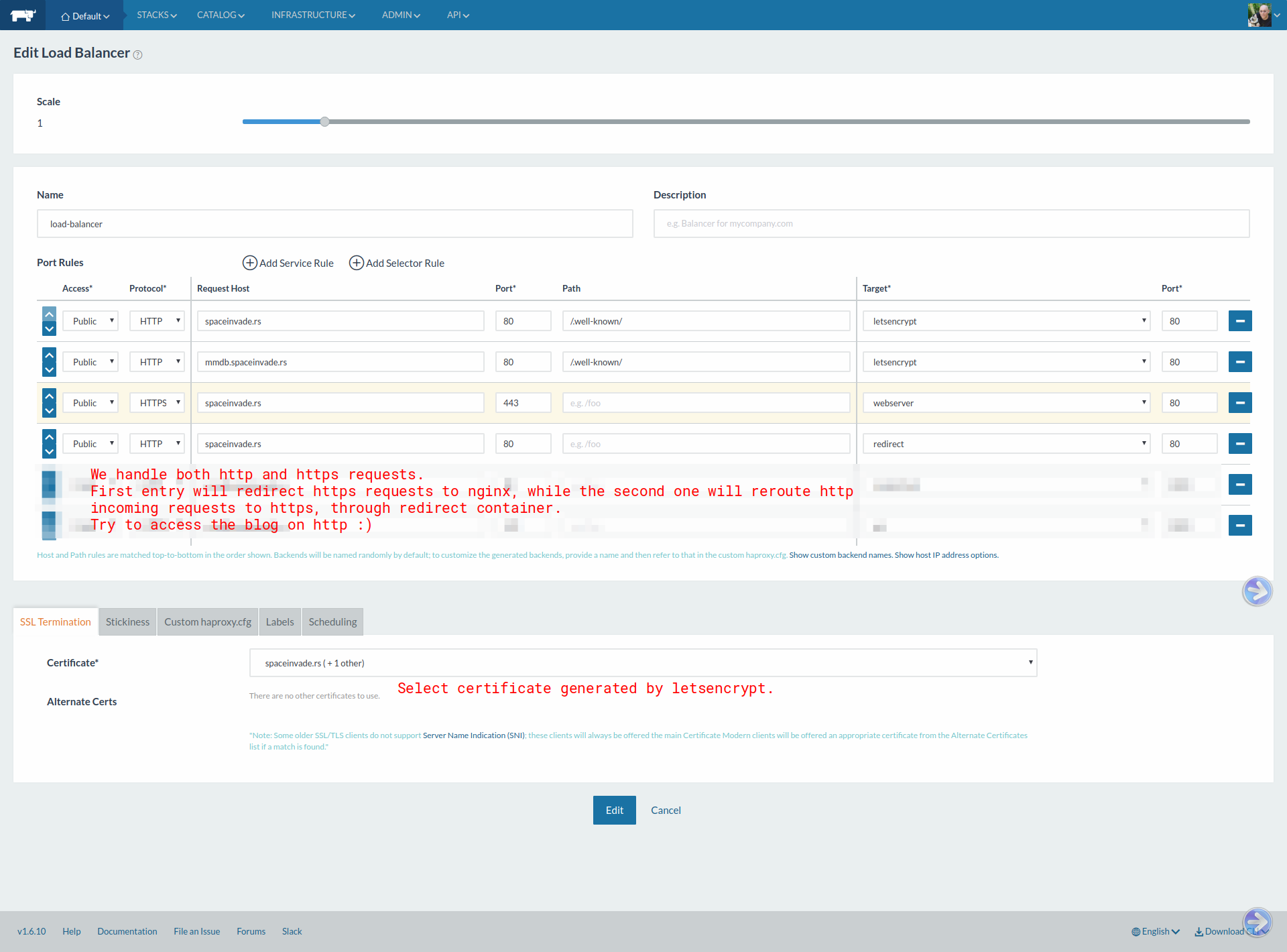Open Slack footer link

pos(292,931)
